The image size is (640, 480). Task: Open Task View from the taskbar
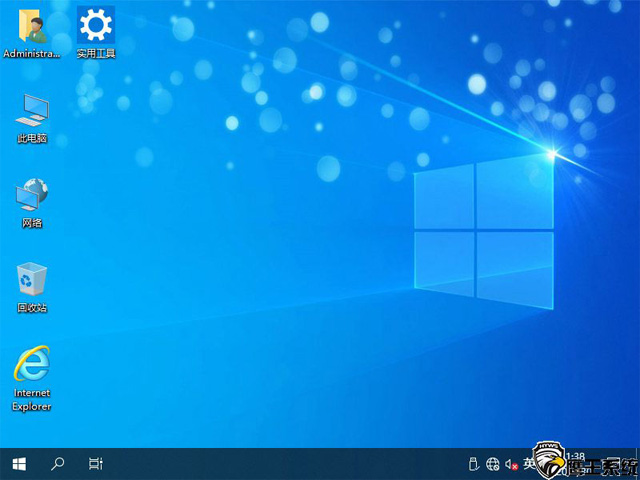point(96,464)
